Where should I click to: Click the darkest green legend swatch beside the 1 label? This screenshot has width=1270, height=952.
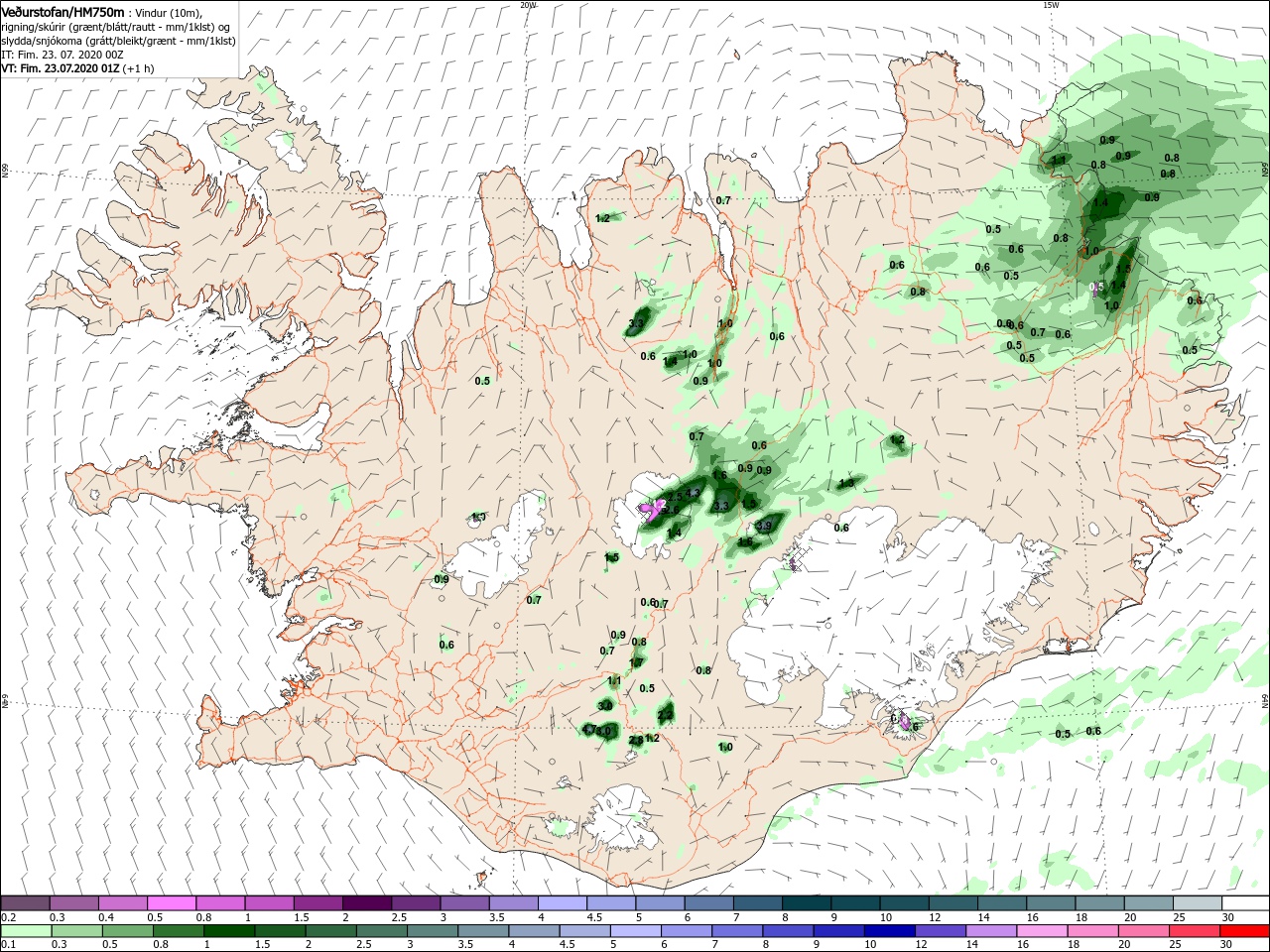230,931
